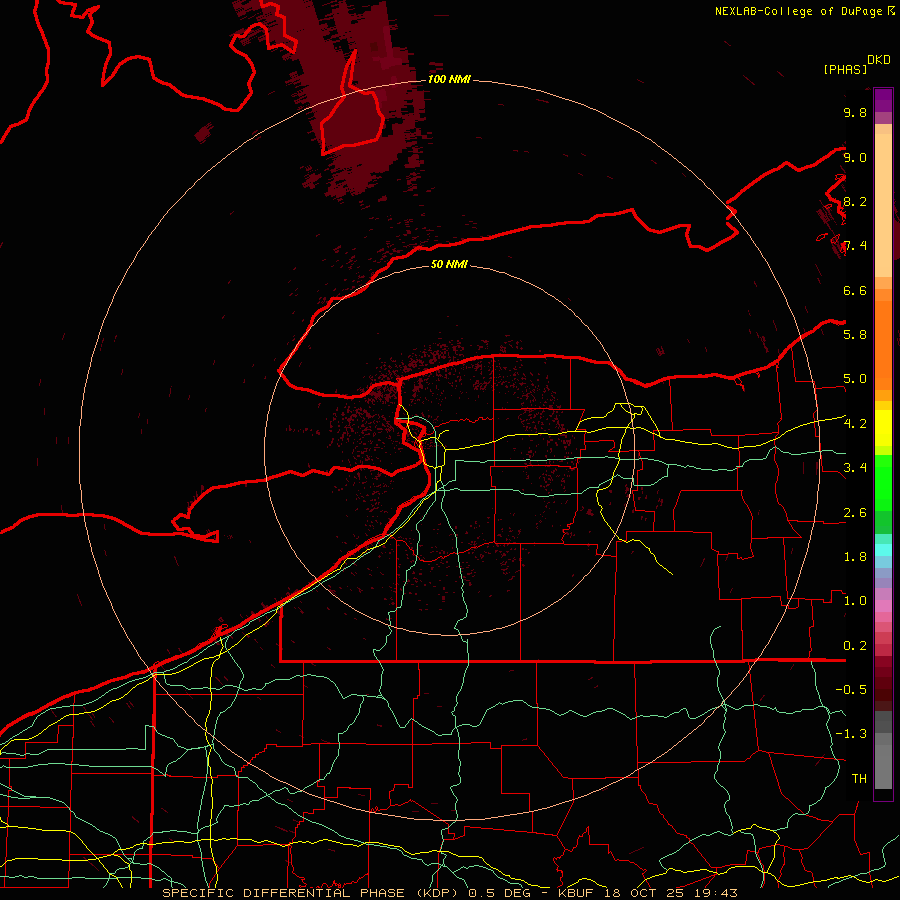The width and height of the screenshot is (900, 900).
Task: Click the TH label on the legend
Action: [858, 778]
